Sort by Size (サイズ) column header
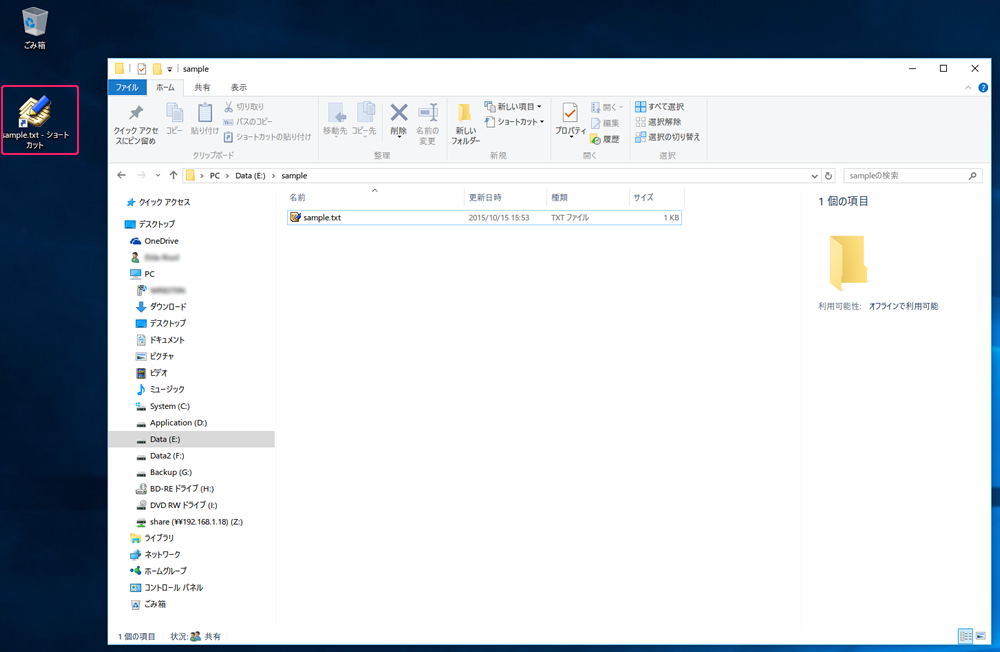 [x=656, y=197]
